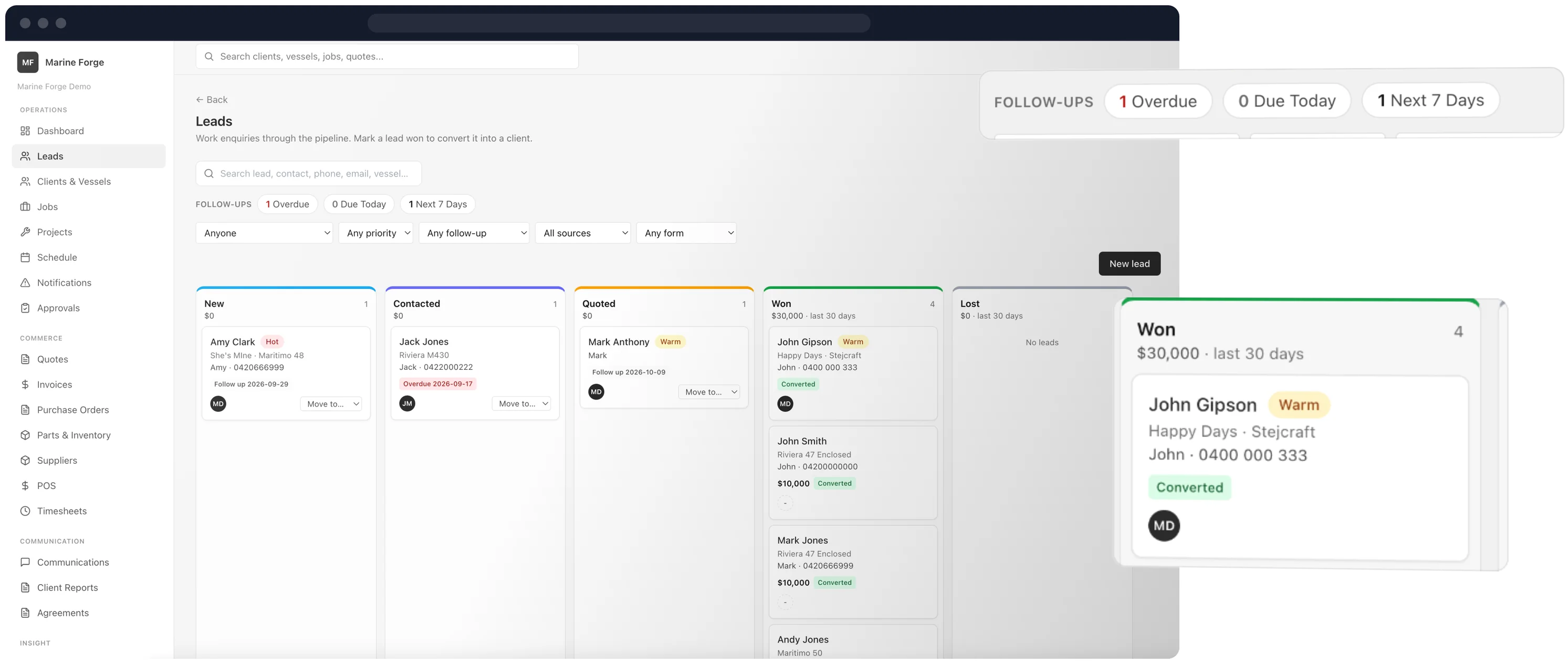Screen dimensions: 1568x664
Task: Click the magnifier icon in lead search
Action: [x=209, y=173]
